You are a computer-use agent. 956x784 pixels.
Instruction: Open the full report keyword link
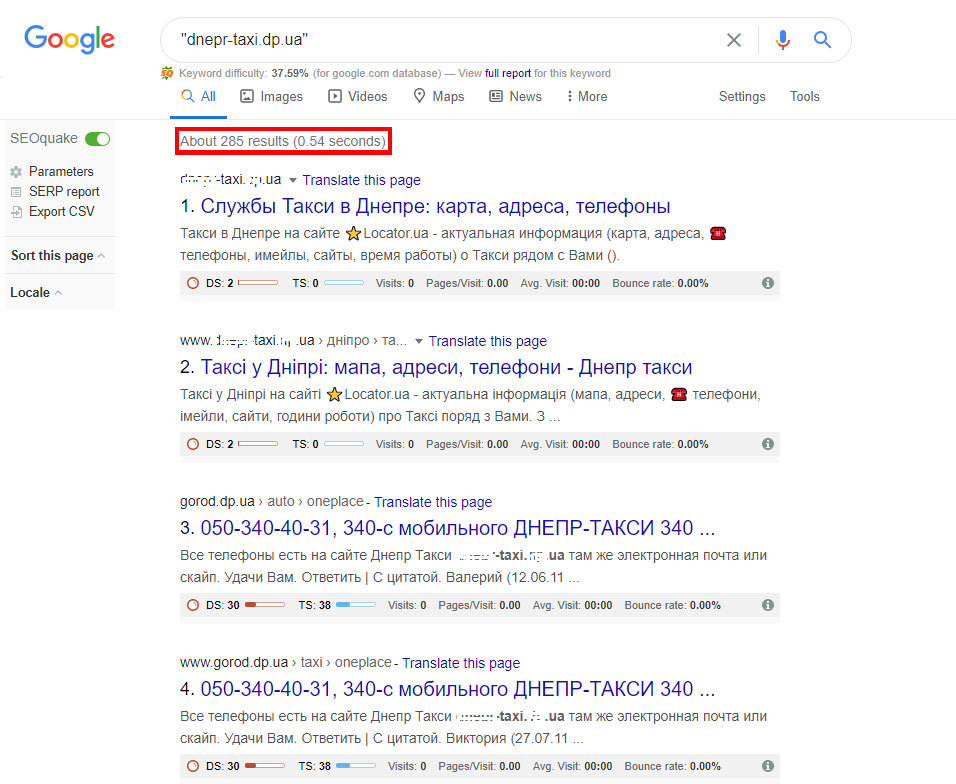[x=508, y=73]
